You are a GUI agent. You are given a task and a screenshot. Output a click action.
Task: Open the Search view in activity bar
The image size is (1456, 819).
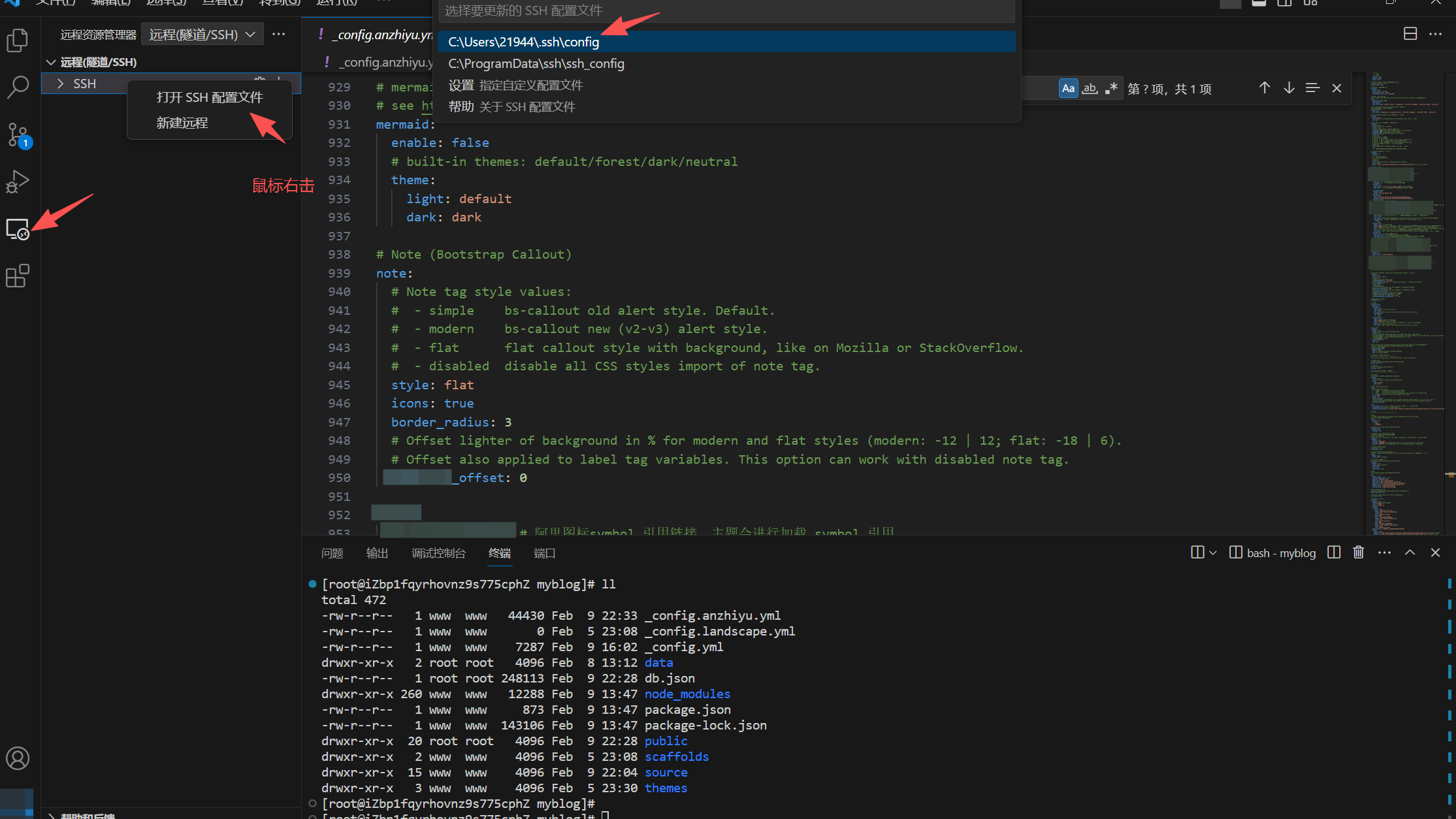point(18,86)
